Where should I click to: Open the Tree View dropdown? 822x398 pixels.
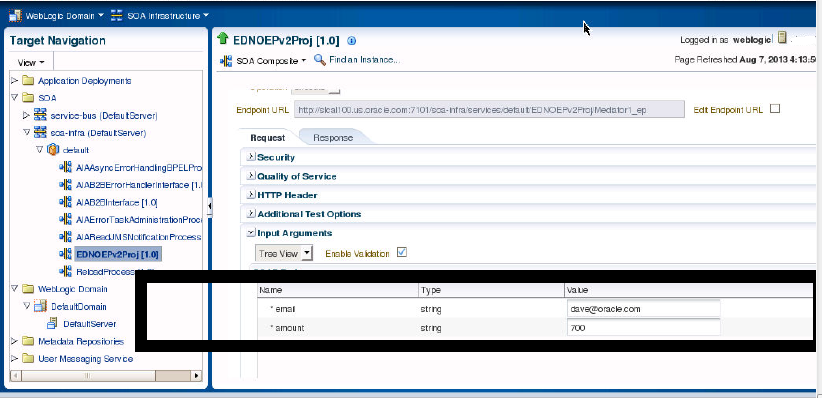pos(284,253)
